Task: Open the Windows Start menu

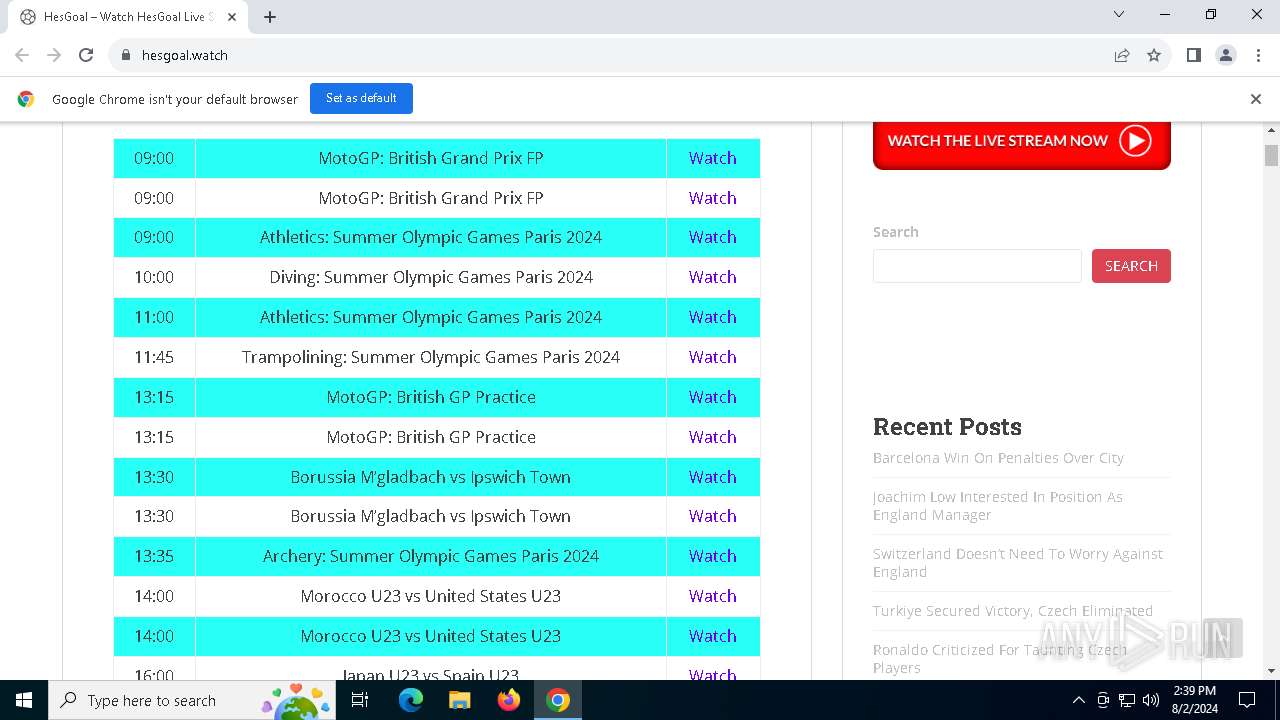Action: coord(24,700)
